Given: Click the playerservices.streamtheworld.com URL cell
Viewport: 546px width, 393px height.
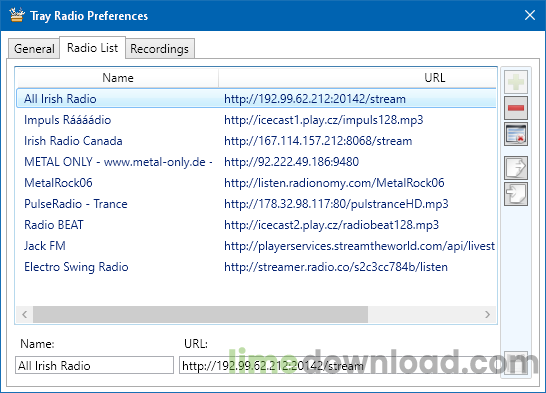Looking at the screenshot, I should pos(359,246).
